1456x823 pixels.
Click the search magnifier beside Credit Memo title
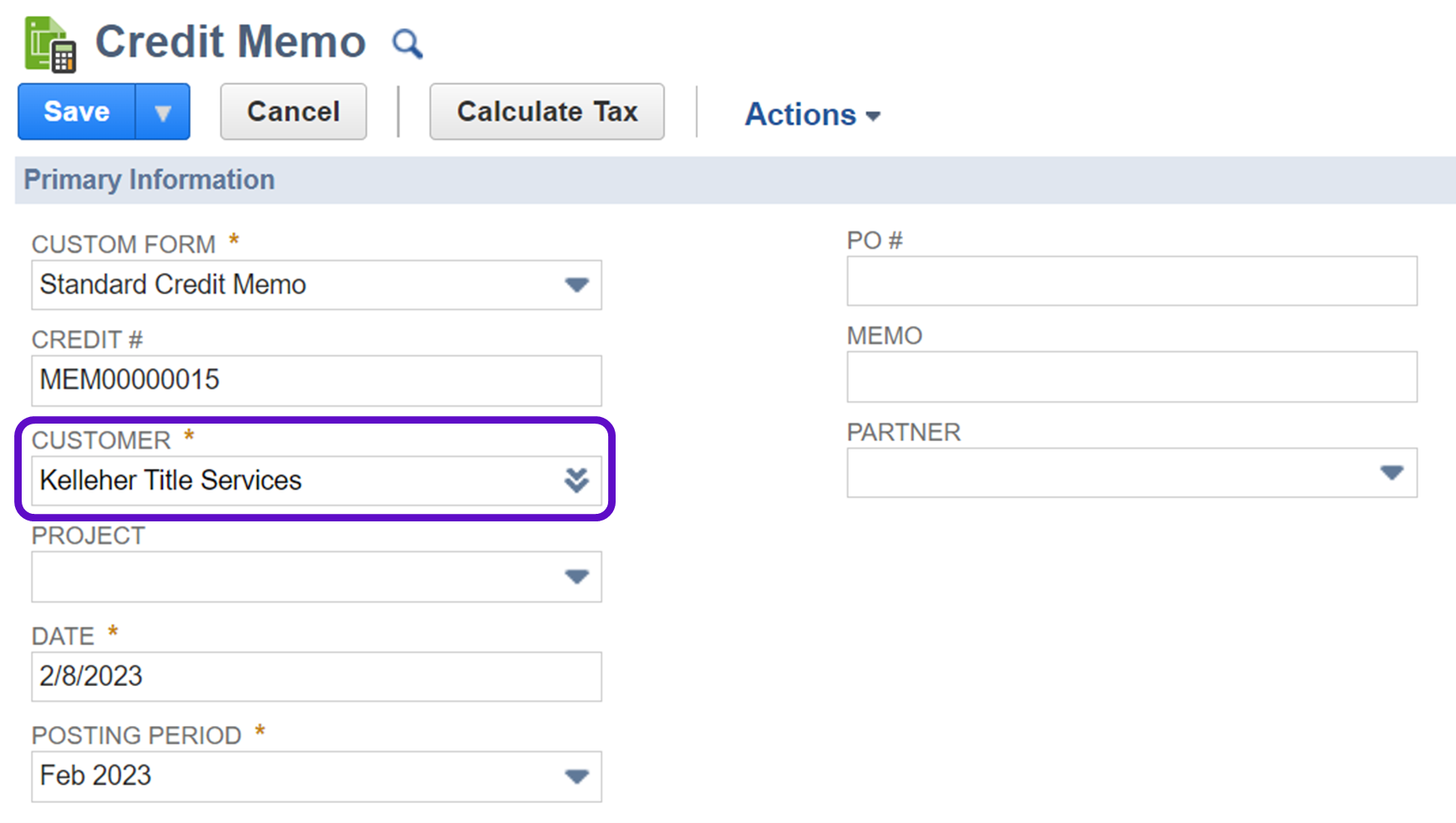407,43
